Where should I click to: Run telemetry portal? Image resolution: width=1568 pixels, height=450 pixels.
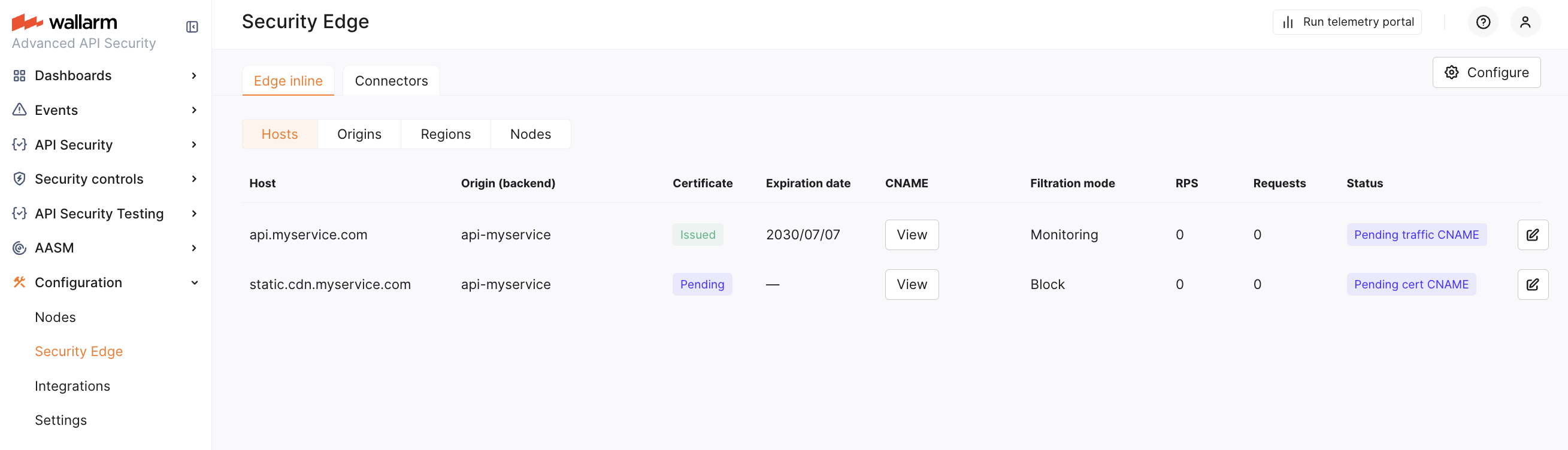pos(1346,23)
